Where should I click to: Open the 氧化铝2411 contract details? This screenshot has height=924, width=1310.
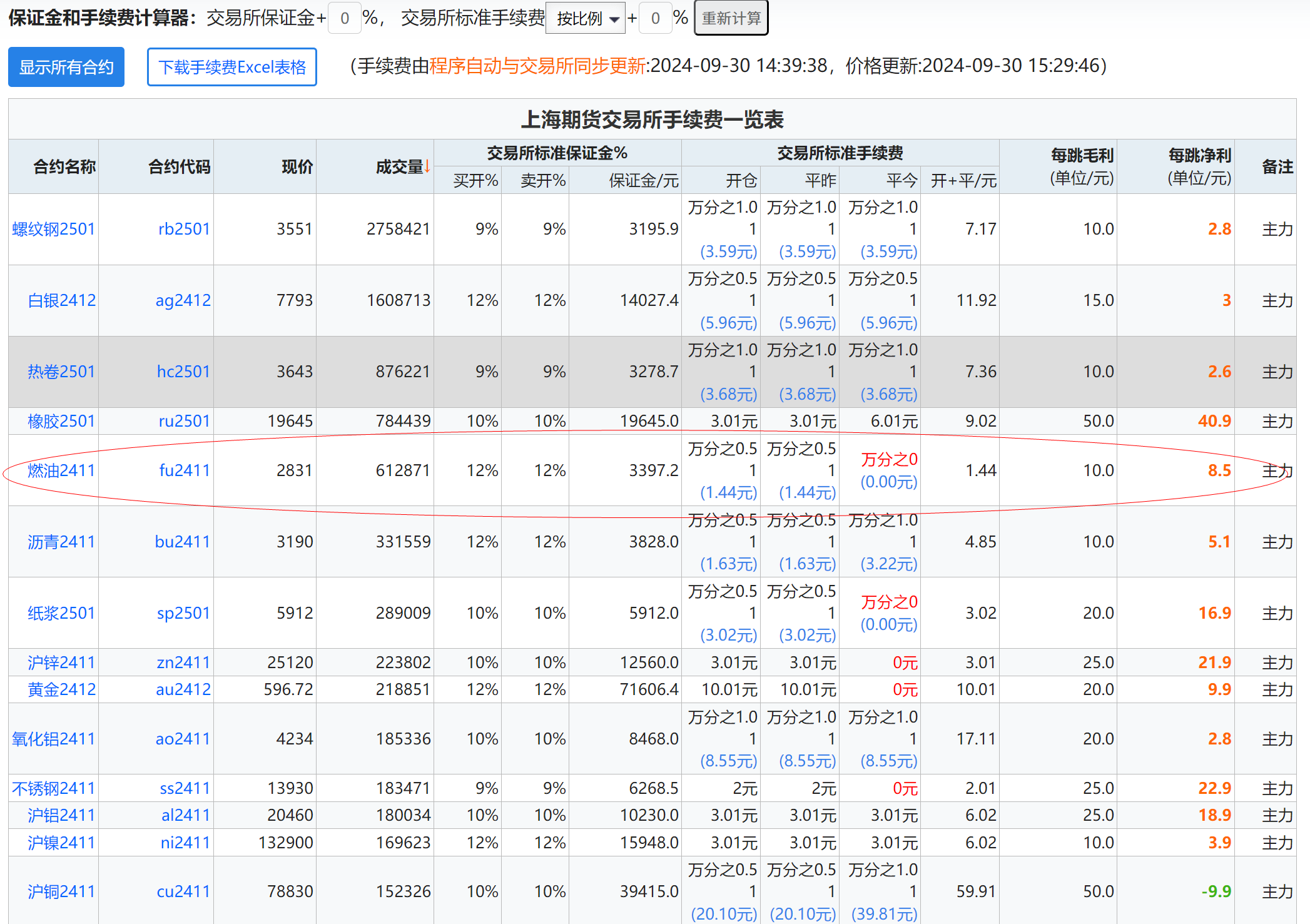tap(53, 738)
